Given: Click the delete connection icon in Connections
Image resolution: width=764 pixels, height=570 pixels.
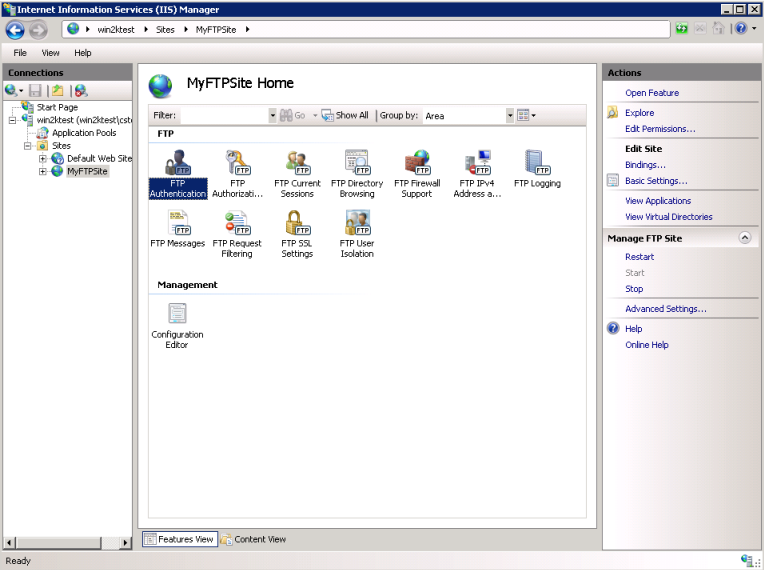Looking at the screenshot, I should 81,90.
